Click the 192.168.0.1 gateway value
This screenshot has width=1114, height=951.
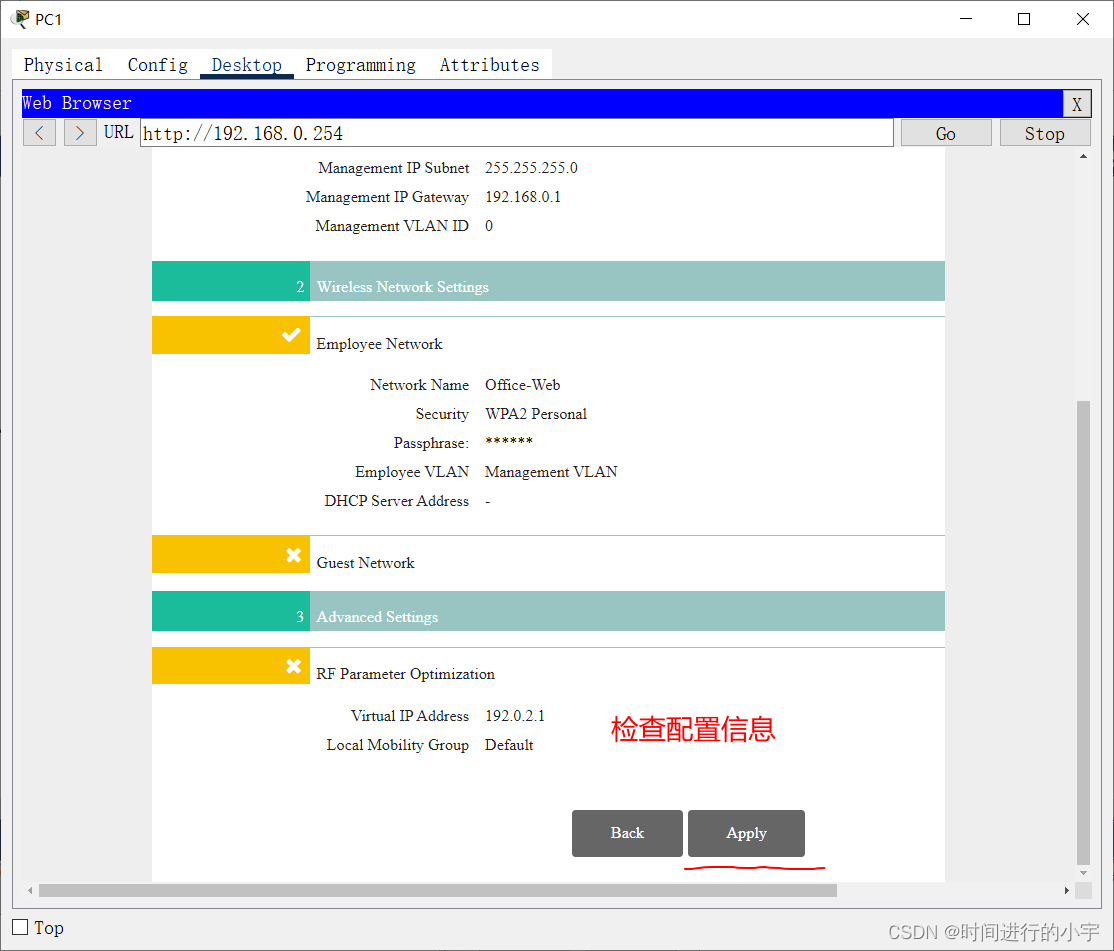pos(523,197)
